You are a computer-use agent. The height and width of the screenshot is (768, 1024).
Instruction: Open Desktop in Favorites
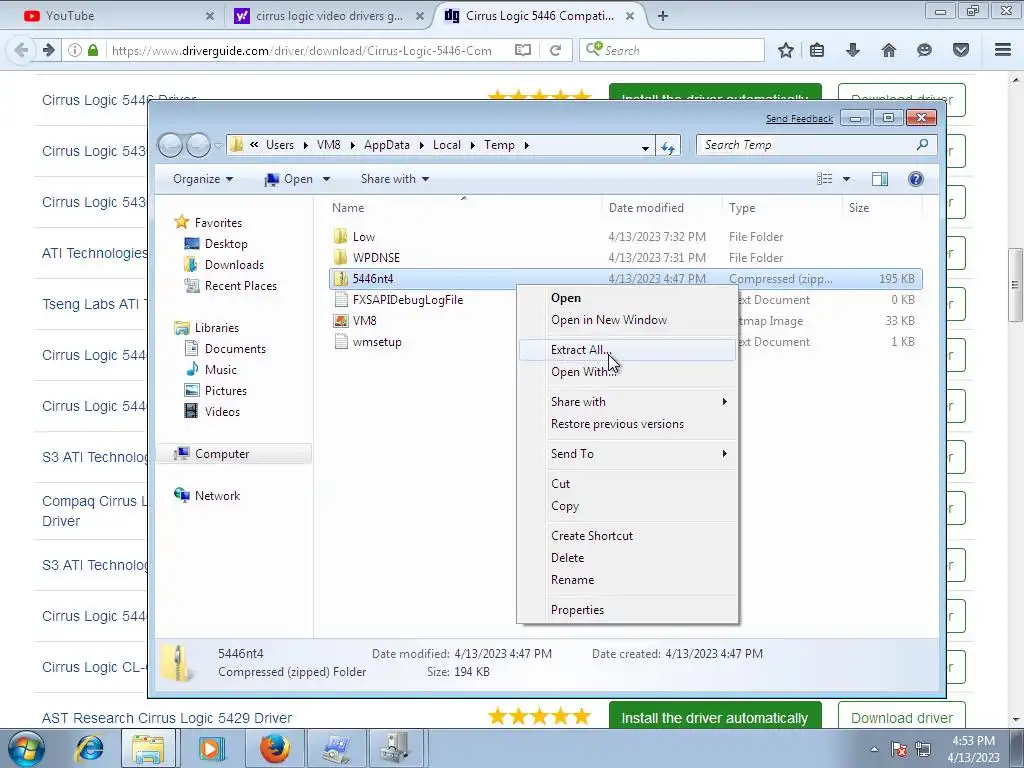(226, 244)
